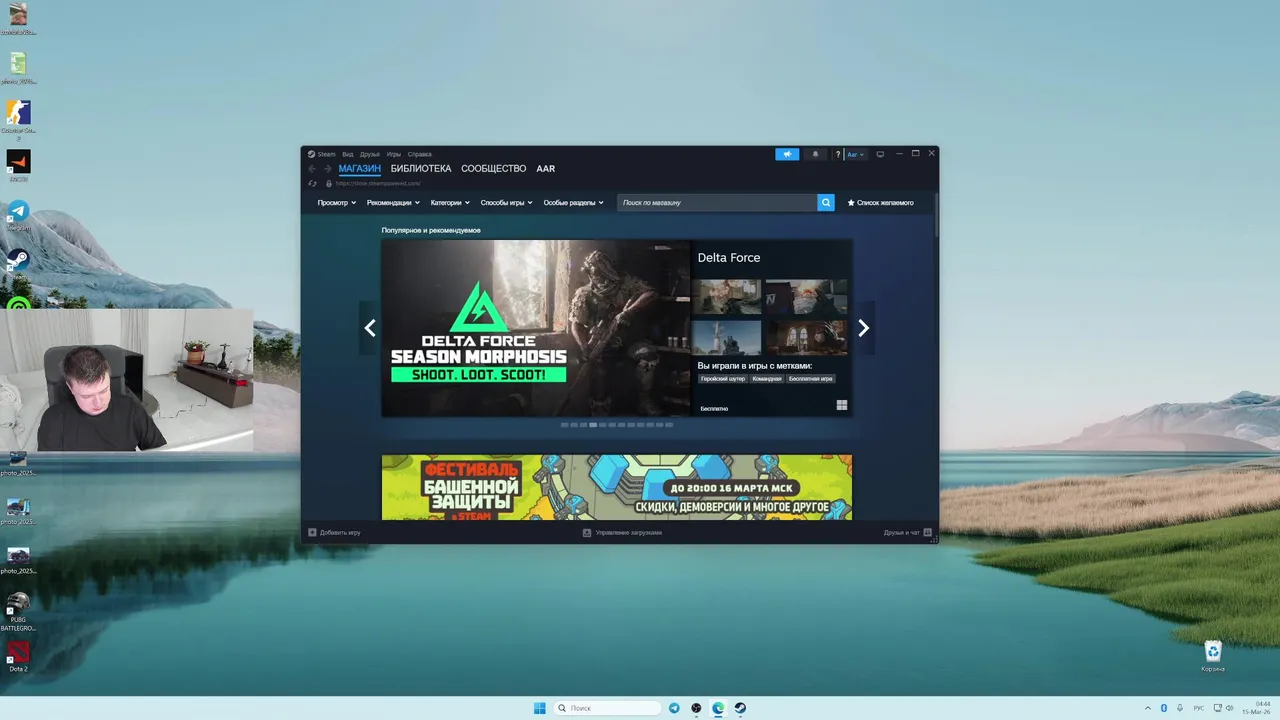Open the Друзья menu

coord(370,154)
